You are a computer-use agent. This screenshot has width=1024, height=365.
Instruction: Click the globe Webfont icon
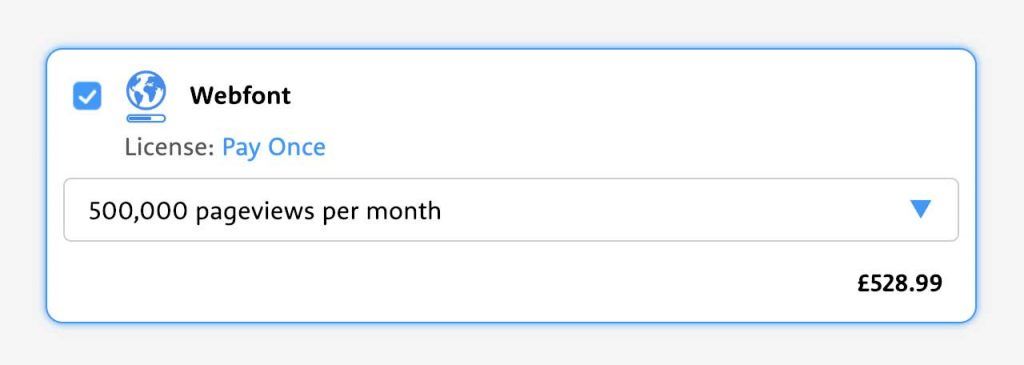point(146,97)
